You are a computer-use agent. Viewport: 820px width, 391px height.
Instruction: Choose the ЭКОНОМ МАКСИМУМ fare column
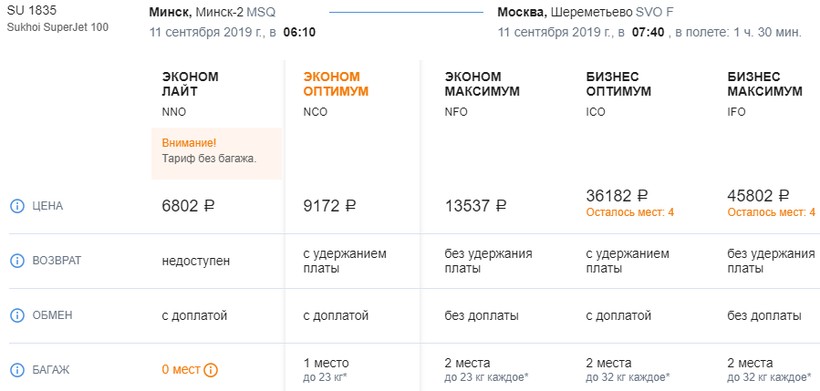[x=482, y=84]
